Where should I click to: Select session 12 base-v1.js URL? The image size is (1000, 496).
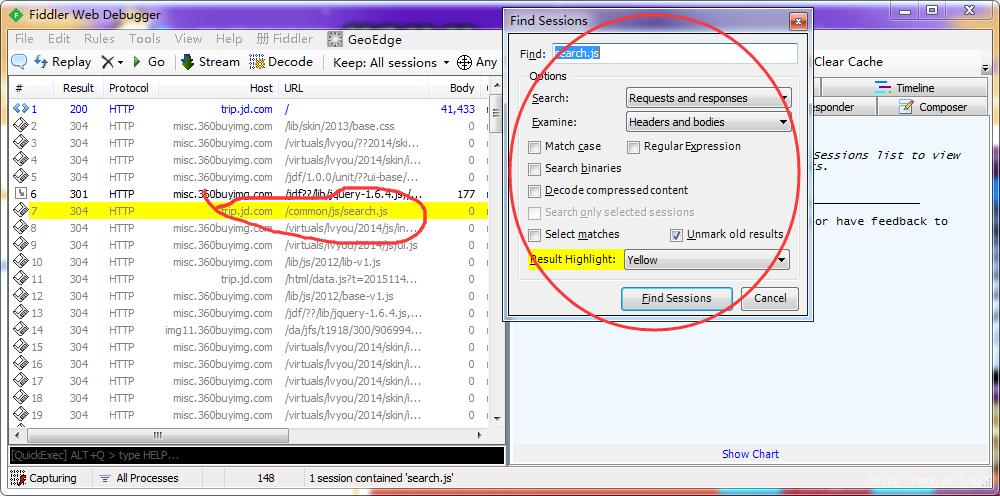(x=339, y=296)
